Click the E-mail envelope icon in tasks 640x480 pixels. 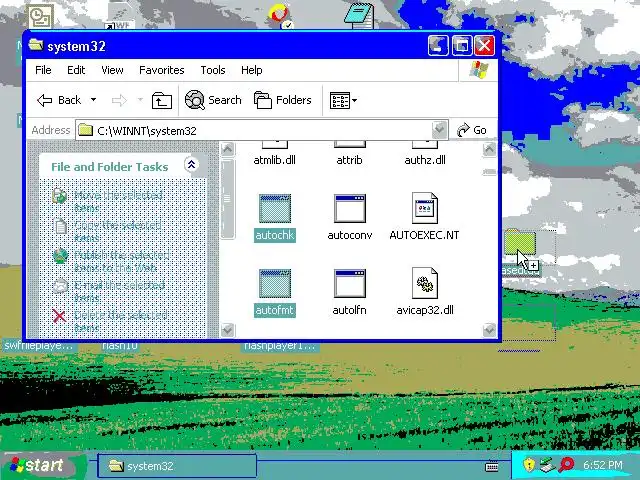[x=60, y=286]
